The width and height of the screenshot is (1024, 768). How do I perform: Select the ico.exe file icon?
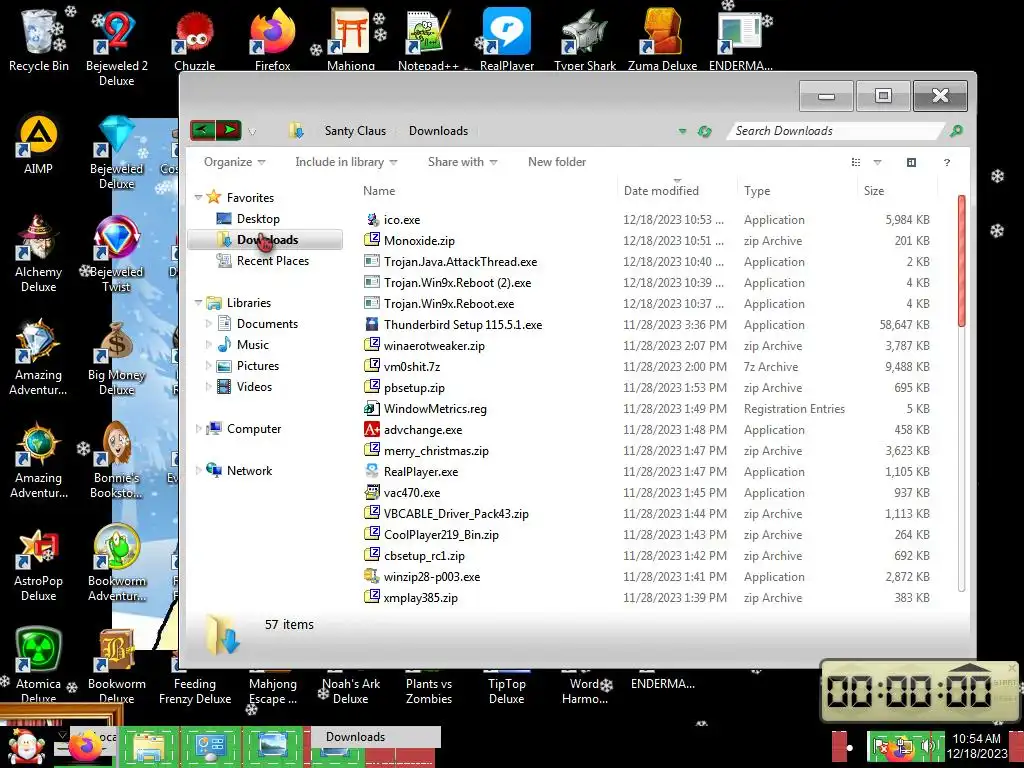click(372, 219)
